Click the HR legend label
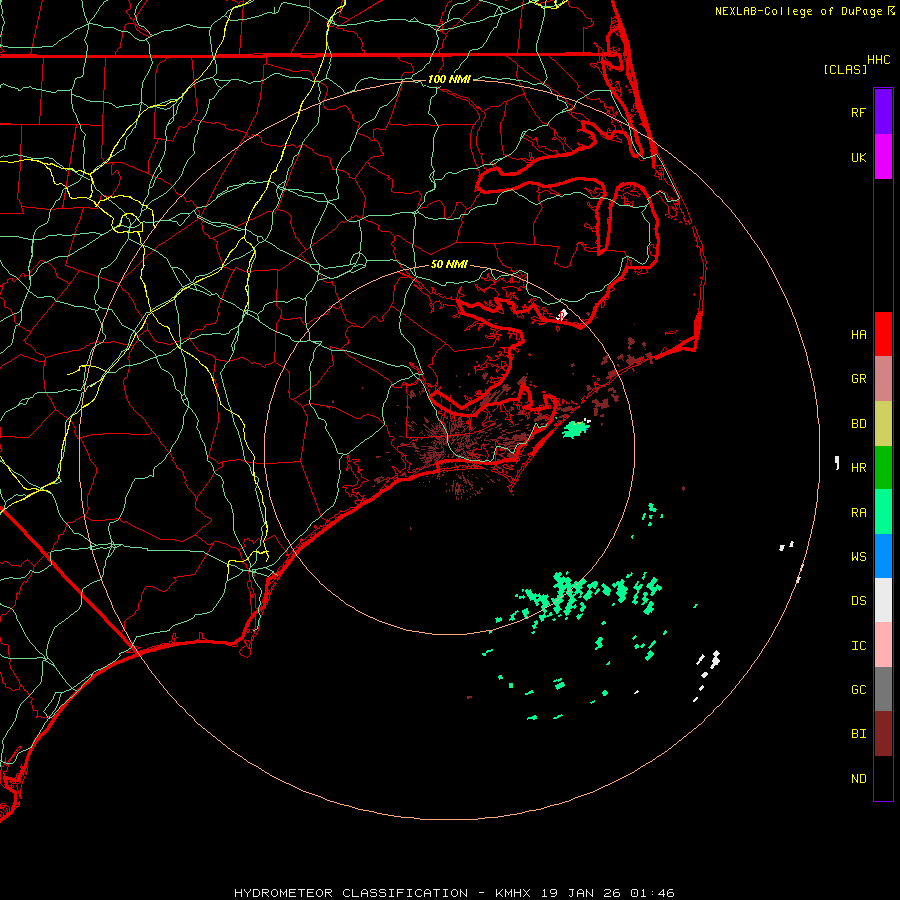The width and height of the screenshot is (900, 900). click(x=858, y=468)
